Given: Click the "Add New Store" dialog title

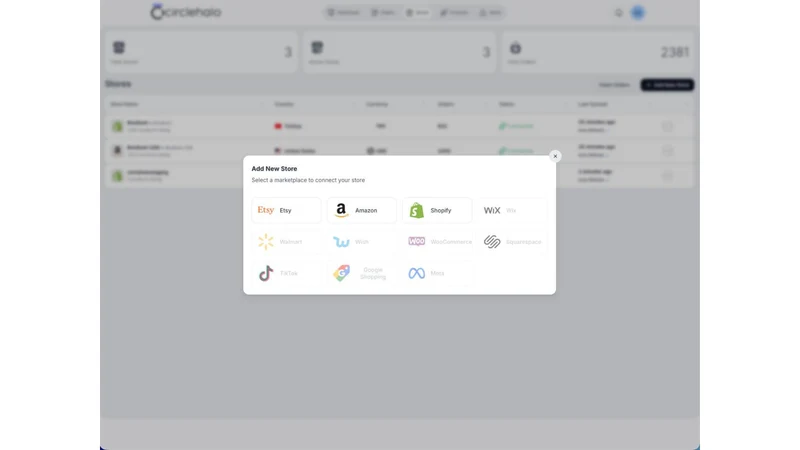Looking at the screenshot, I should click(x=274, y=168).
